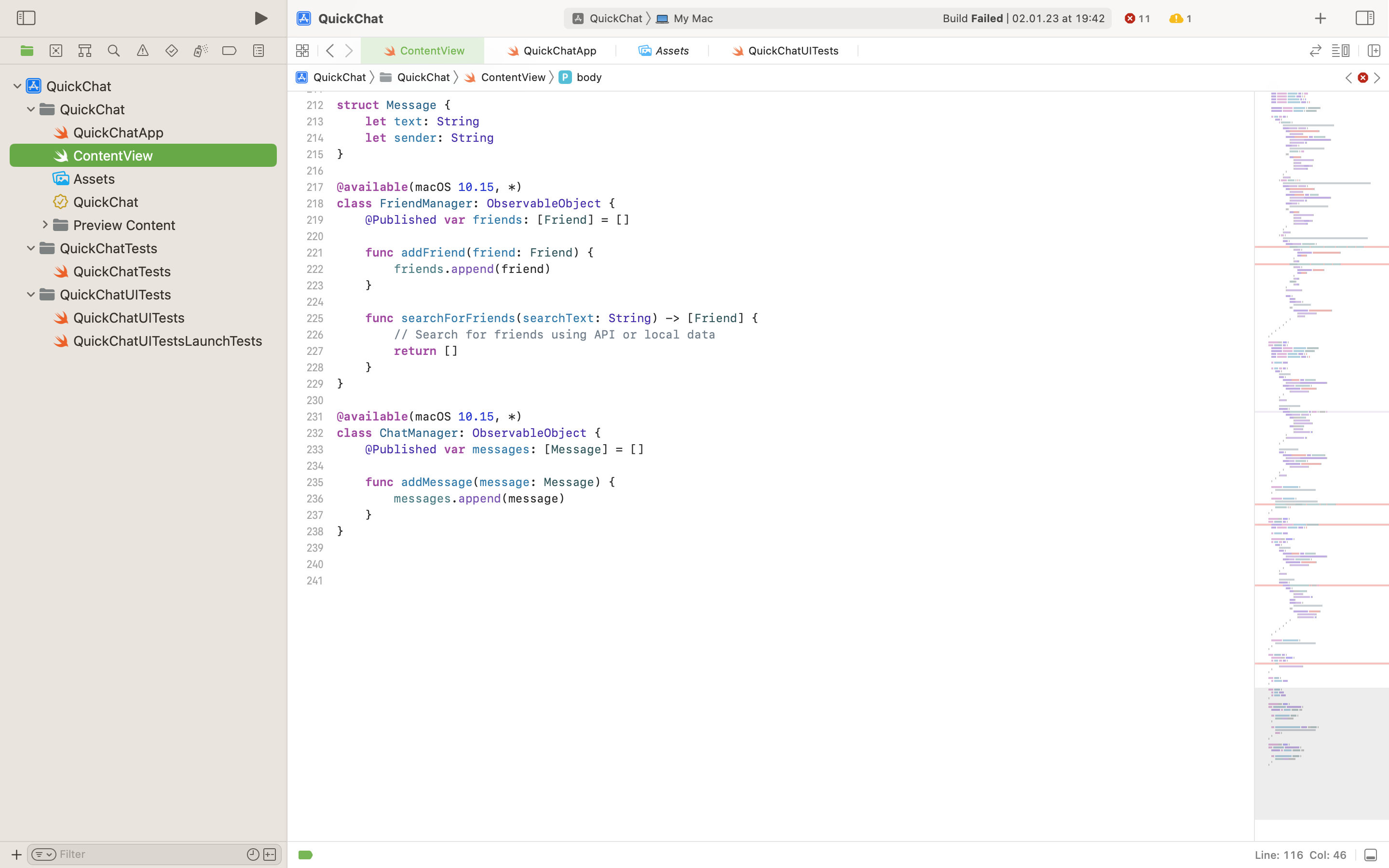This screenshot has height=868, width=1389.
Task: Select QuickChat entitlements file in navigator
Action: click(143, 202)
